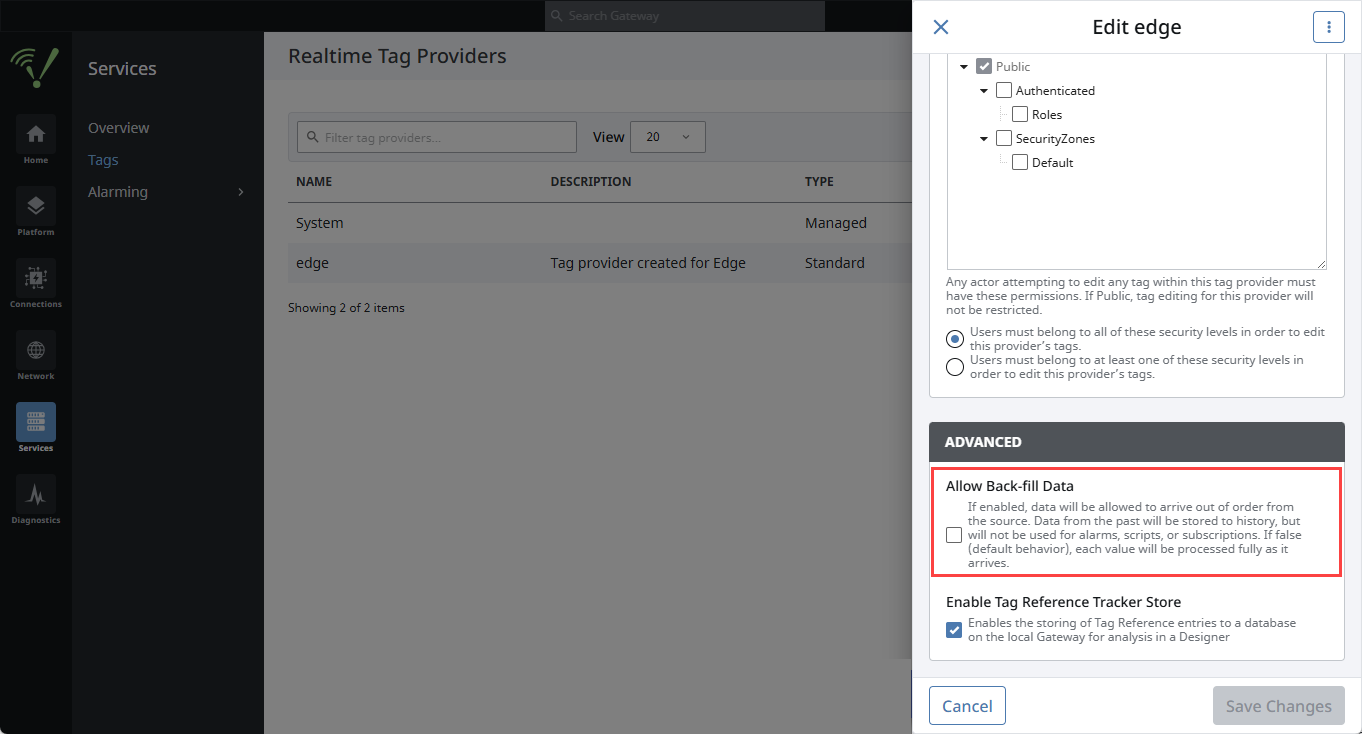This screenshot has height=734, width=1362.
Task: Click the Services panel heading
Action: click(122, 68)
